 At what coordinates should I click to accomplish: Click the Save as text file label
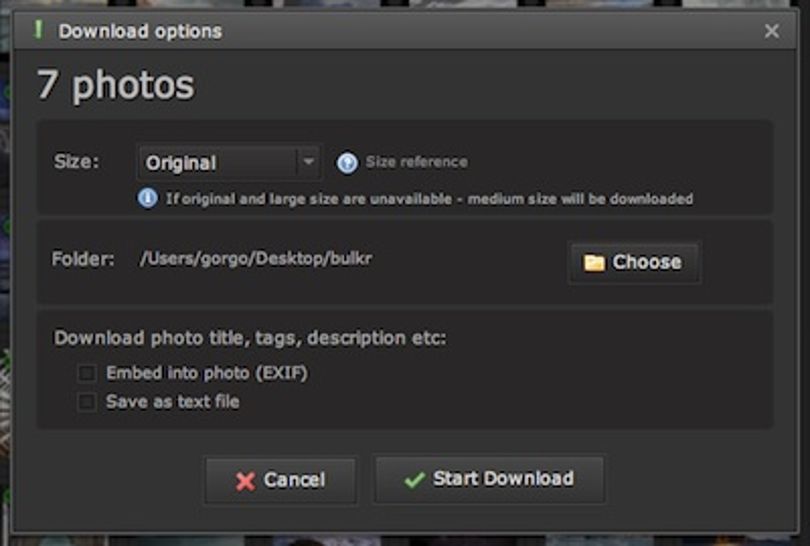coord(173,402)
